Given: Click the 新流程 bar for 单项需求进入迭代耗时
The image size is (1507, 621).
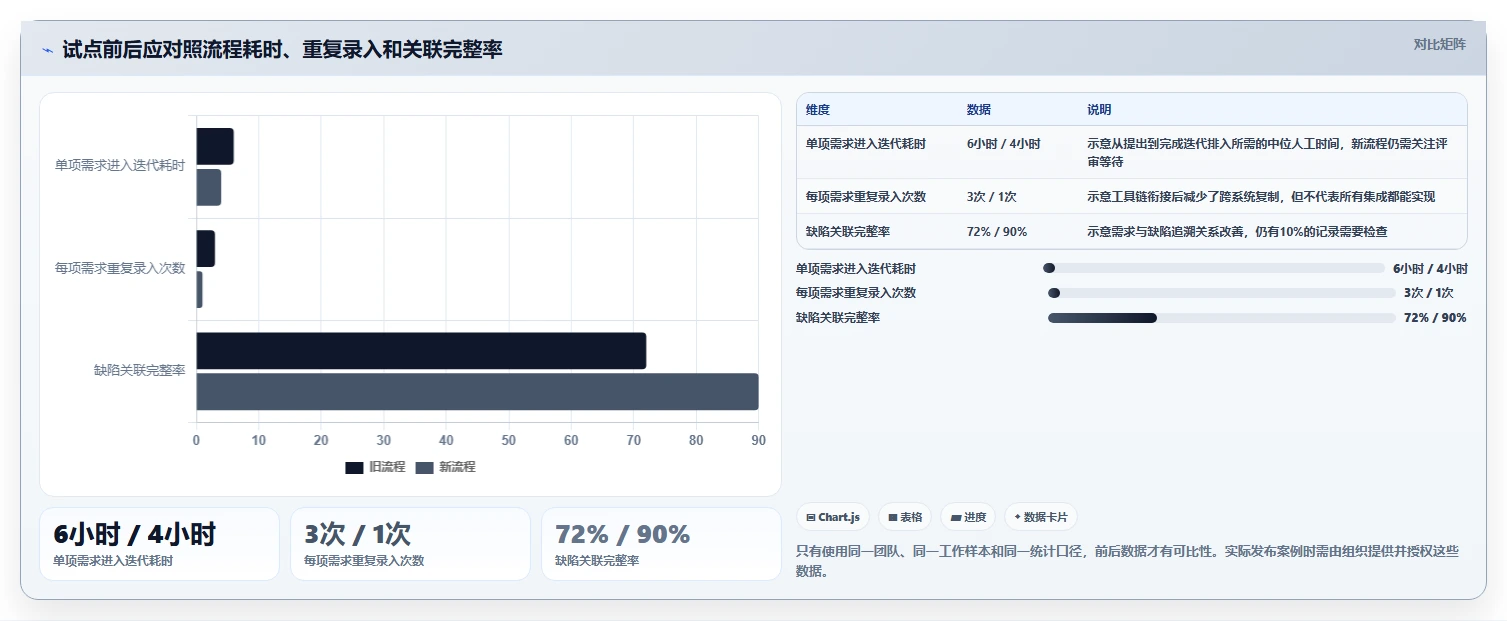Looking at the screenshot, I should tap(209, 187).
